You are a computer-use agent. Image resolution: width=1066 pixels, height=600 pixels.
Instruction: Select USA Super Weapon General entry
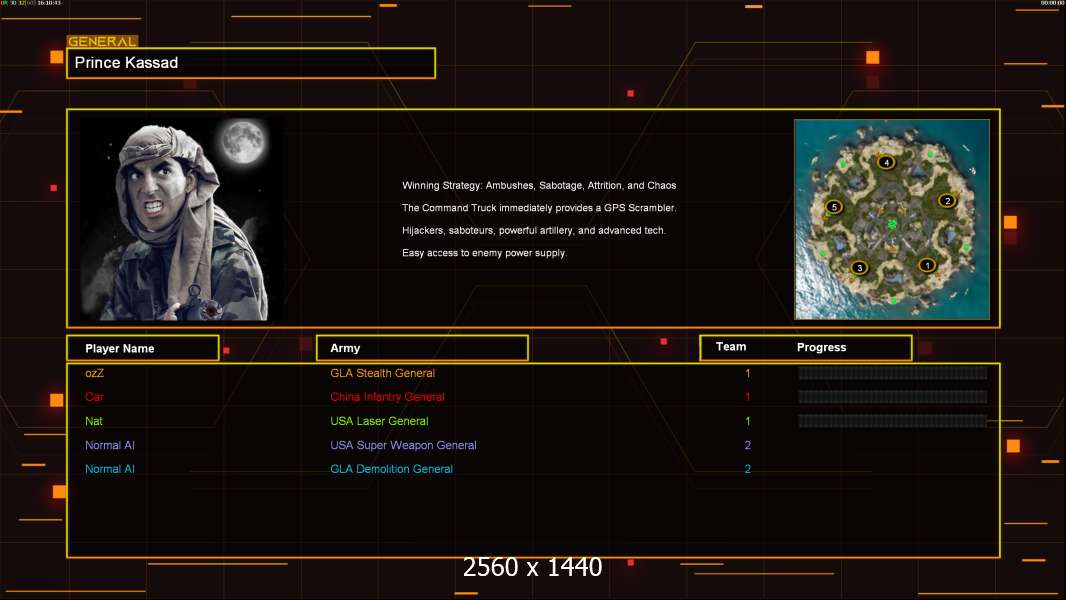403,445
